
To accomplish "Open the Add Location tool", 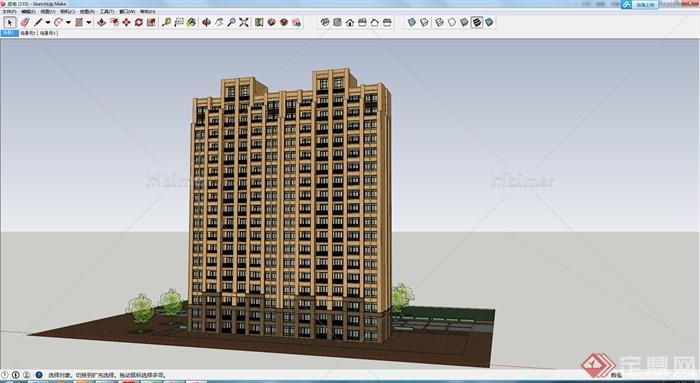I will (259, 22).
